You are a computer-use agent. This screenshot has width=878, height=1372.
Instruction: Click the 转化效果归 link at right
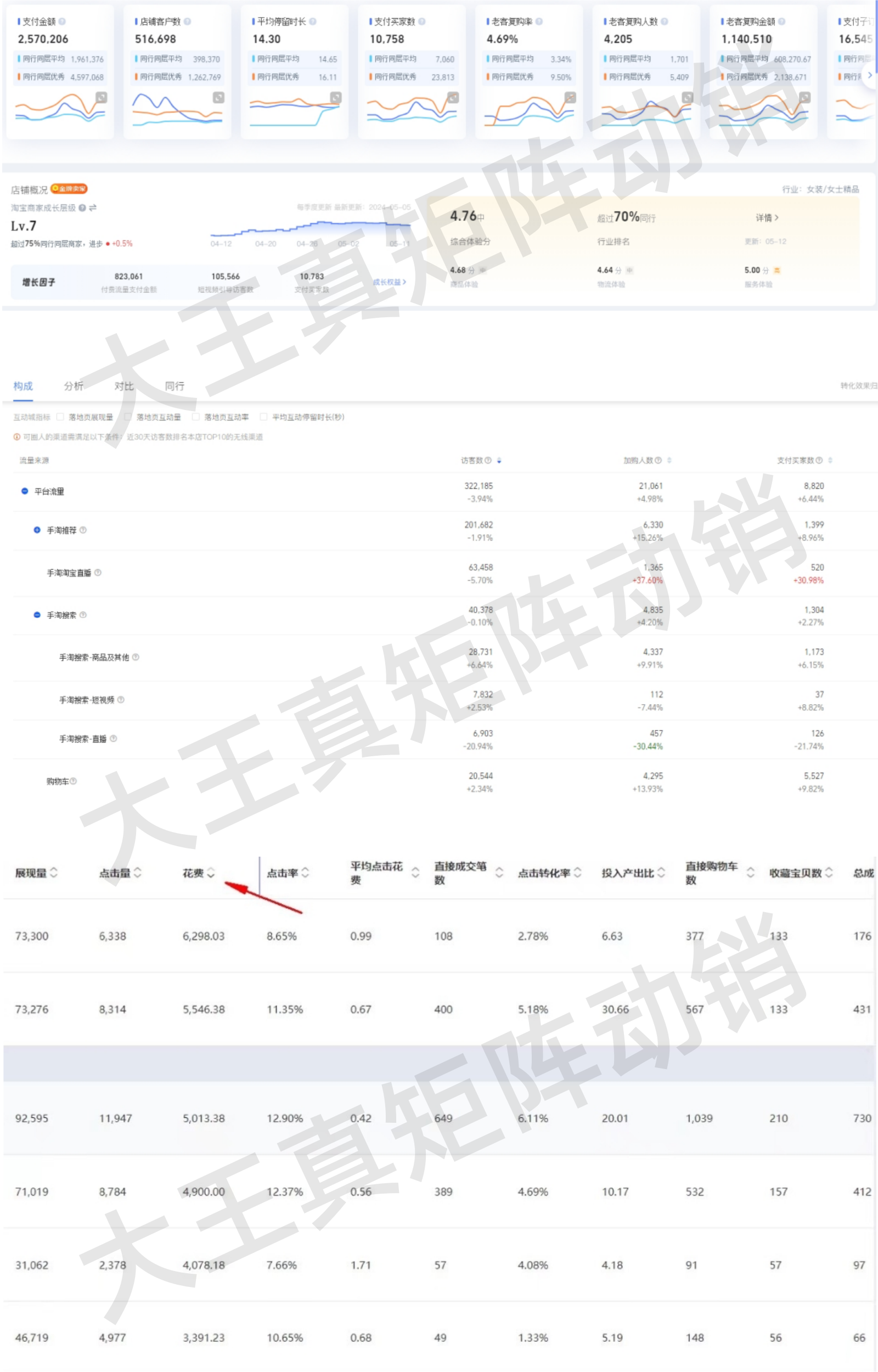click(x=859, y=386)
